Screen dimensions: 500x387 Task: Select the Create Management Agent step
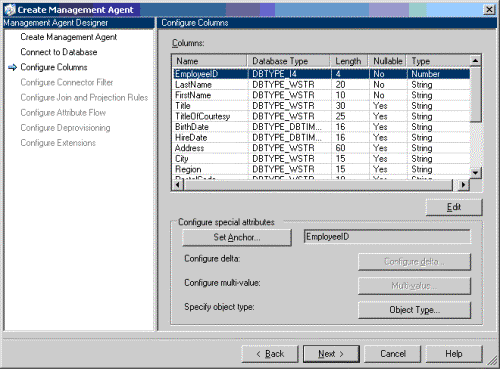tap(69, 37)
